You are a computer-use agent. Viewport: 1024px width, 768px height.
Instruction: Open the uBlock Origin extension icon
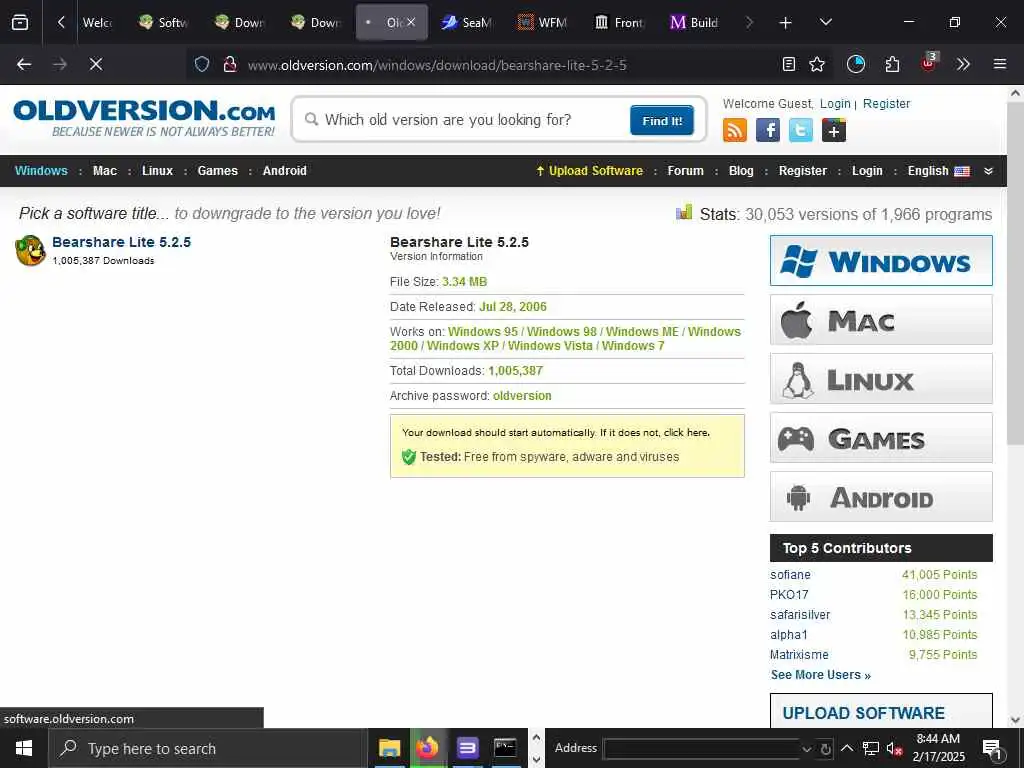(x=928, y=64)
